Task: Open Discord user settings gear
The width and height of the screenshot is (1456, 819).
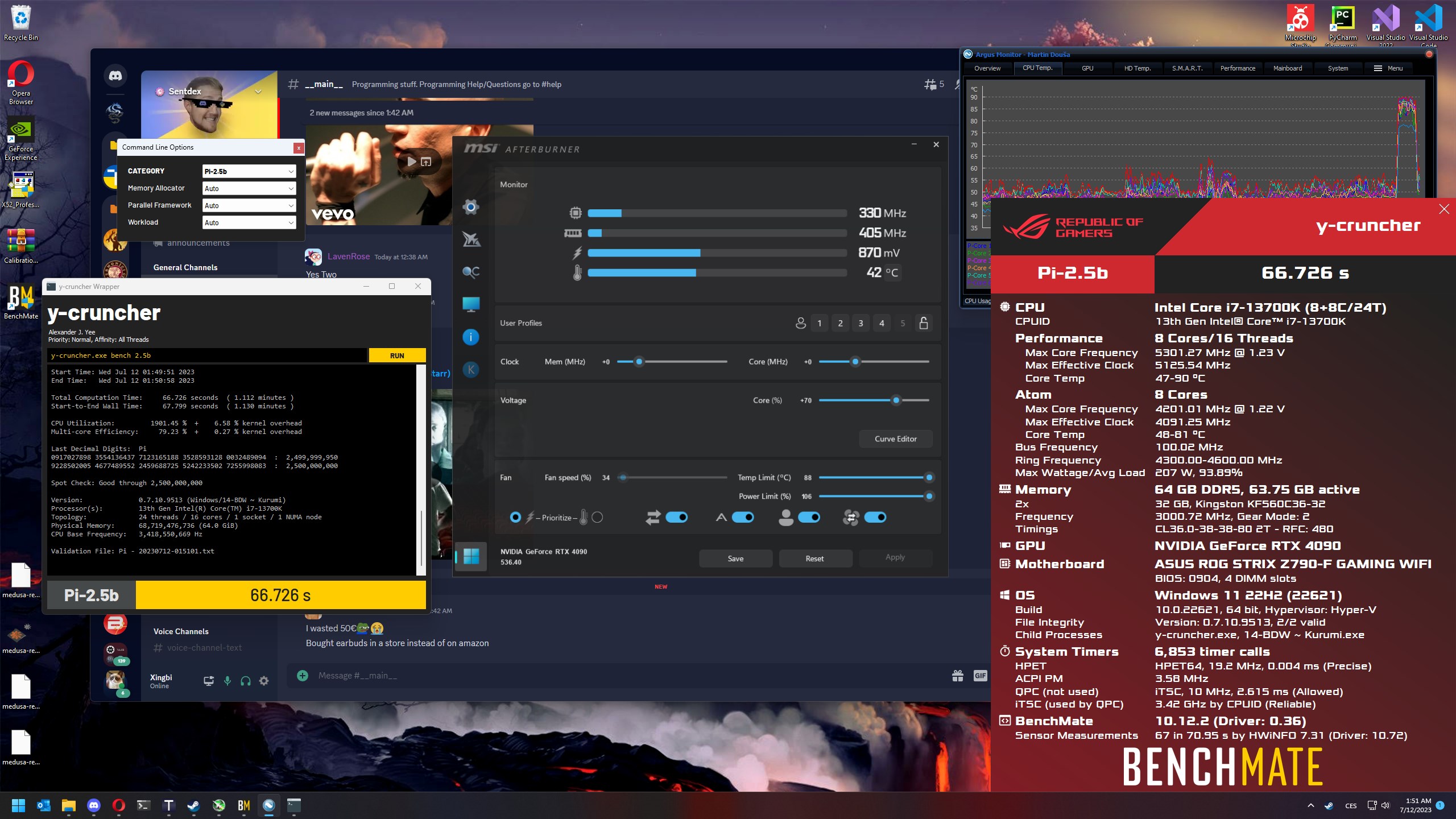Action: (264, 681)
